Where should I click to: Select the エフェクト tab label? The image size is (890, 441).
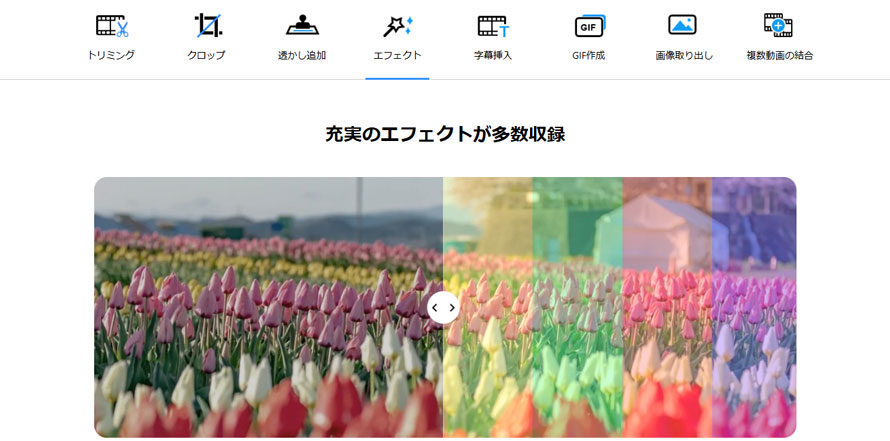(397, 55)
